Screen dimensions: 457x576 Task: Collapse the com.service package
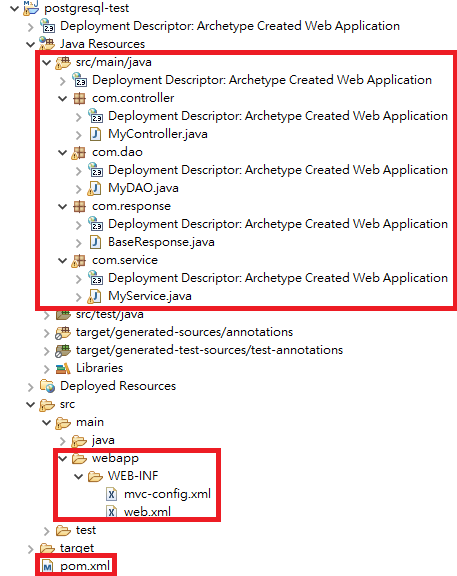[x=63, y=260]
